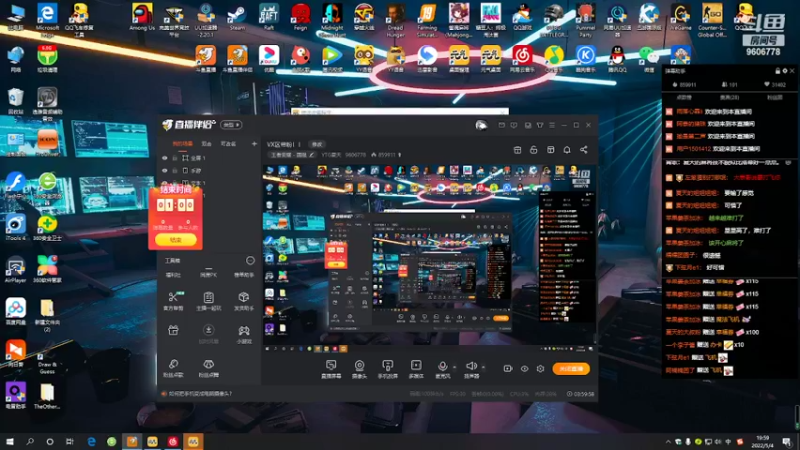Image resolution: width=800 pixels, height=450 pixels.
Task: Open the Windows Start menu
Action: [x=10, y=442]
